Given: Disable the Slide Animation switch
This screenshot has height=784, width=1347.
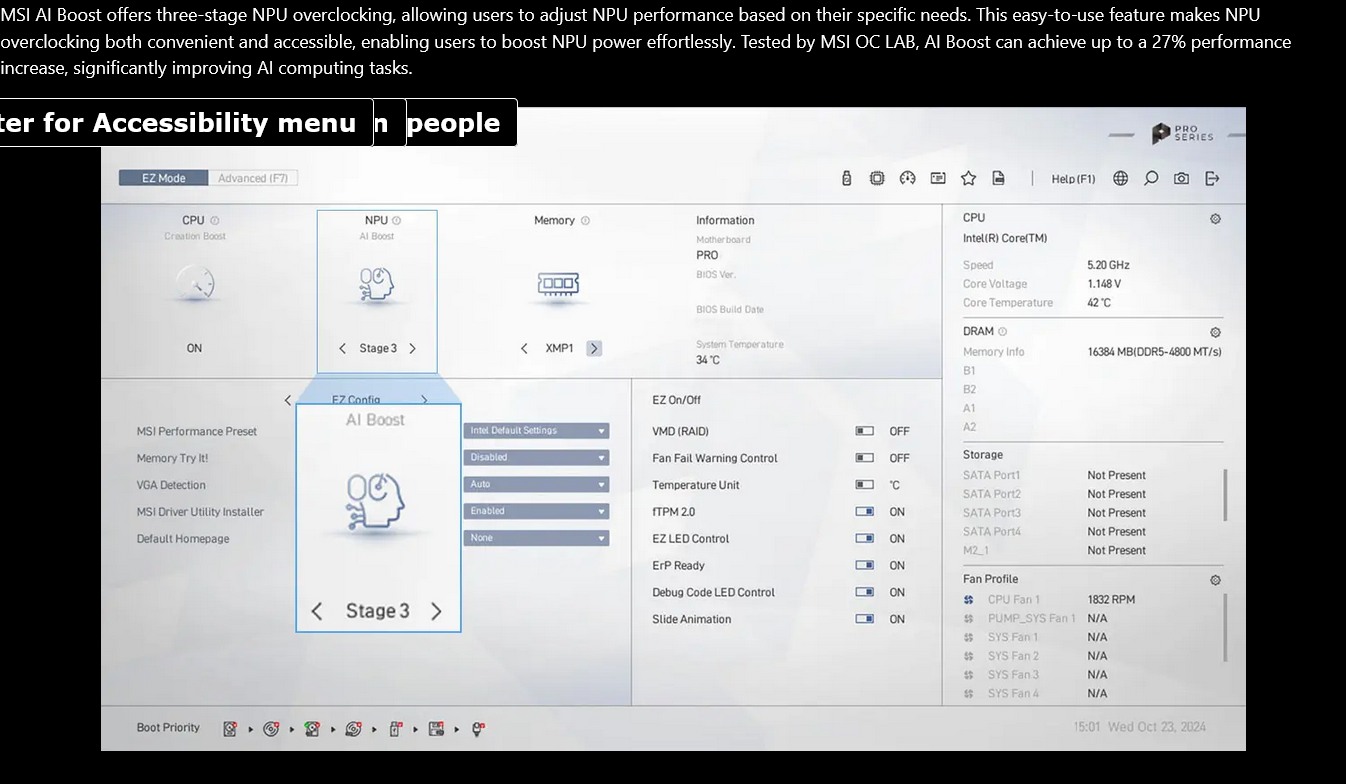Looking at the screenshot, I should (x=864, y=619).
